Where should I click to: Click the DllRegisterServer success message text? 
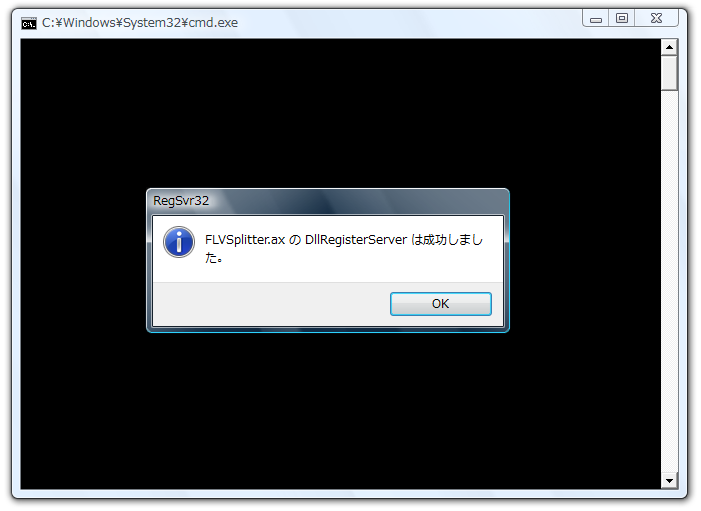344,248
